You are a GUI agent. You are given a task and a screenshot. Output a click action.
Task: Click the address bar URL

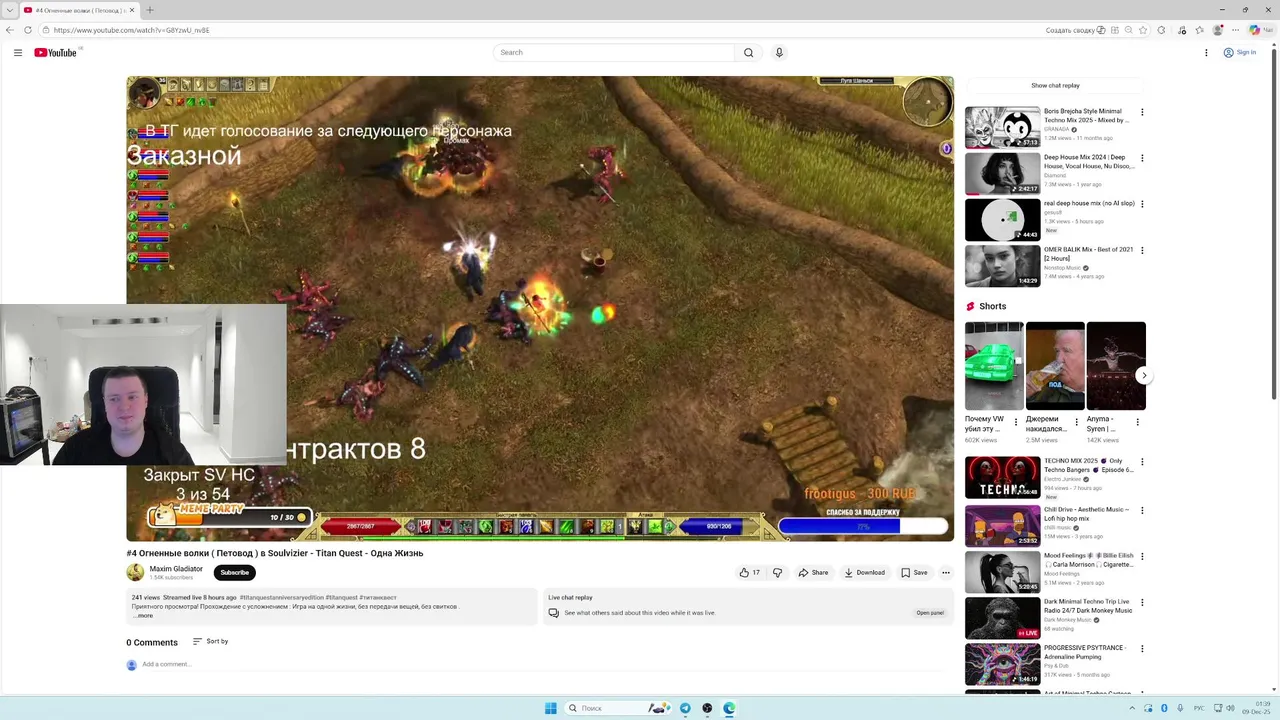pyautogui.click(x=132, y=30)
